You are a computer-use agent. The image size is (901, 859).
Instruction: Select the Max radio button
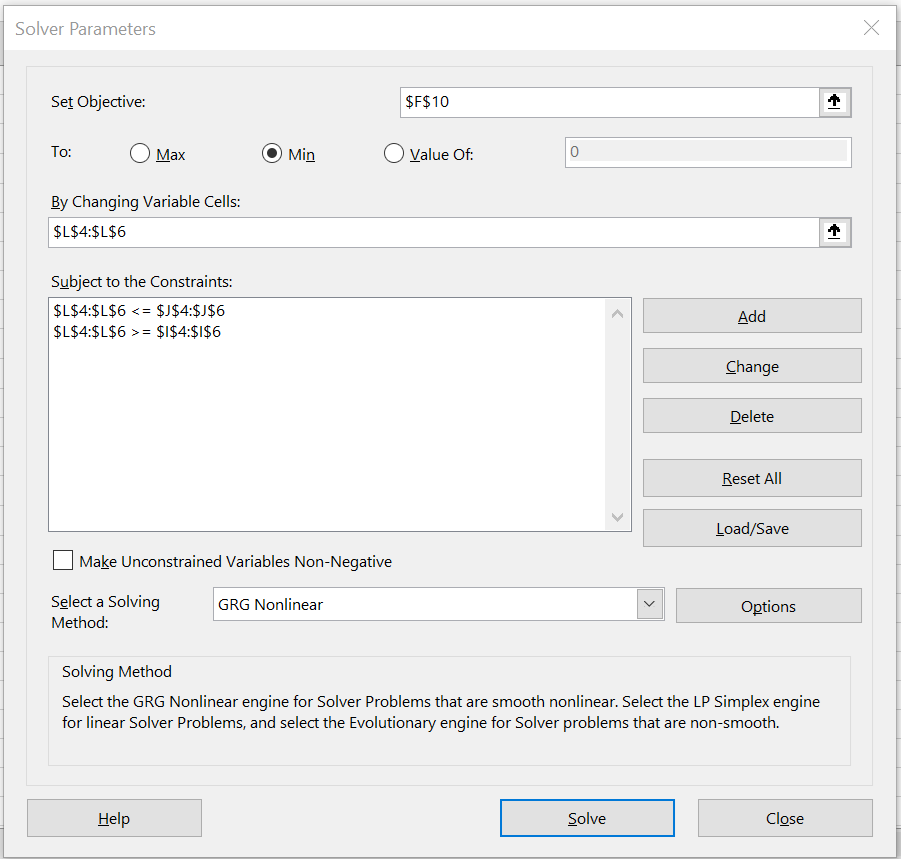(140, 153)
